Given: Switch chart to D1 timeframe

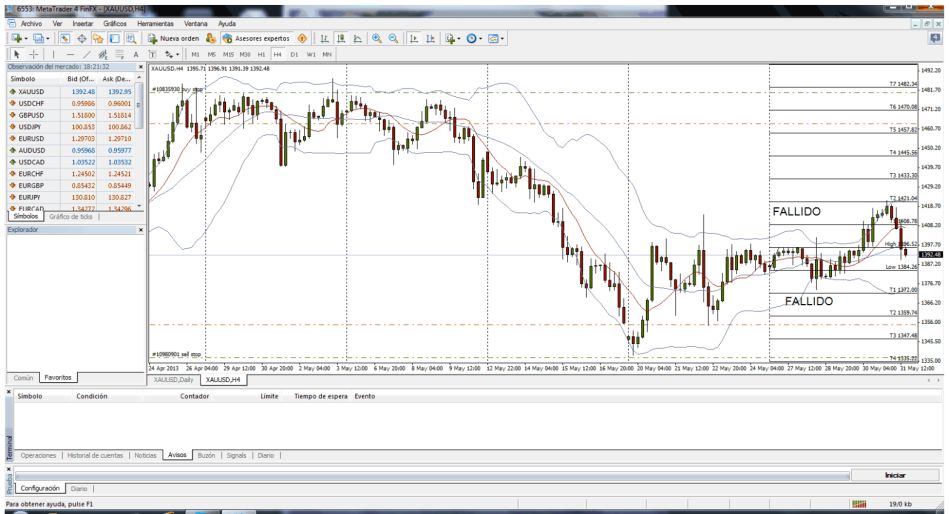Looking at the screenshot, I should pyautogui.click(x=294, y=54).
